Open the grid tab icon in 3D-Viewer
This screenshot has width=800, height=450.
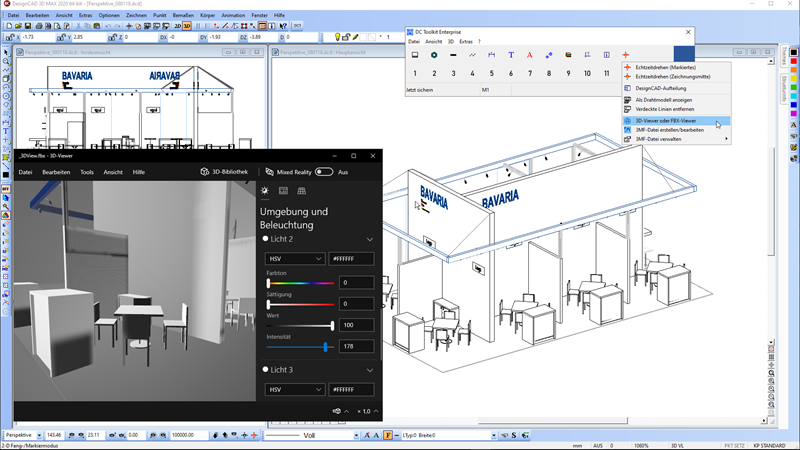pos(302,191)
